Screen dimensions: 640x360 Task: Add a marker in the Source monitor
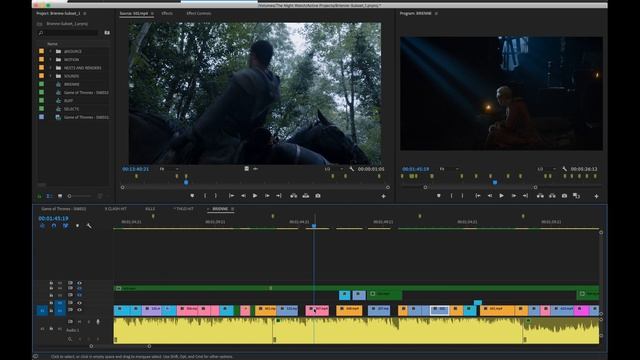coord(192,196)
